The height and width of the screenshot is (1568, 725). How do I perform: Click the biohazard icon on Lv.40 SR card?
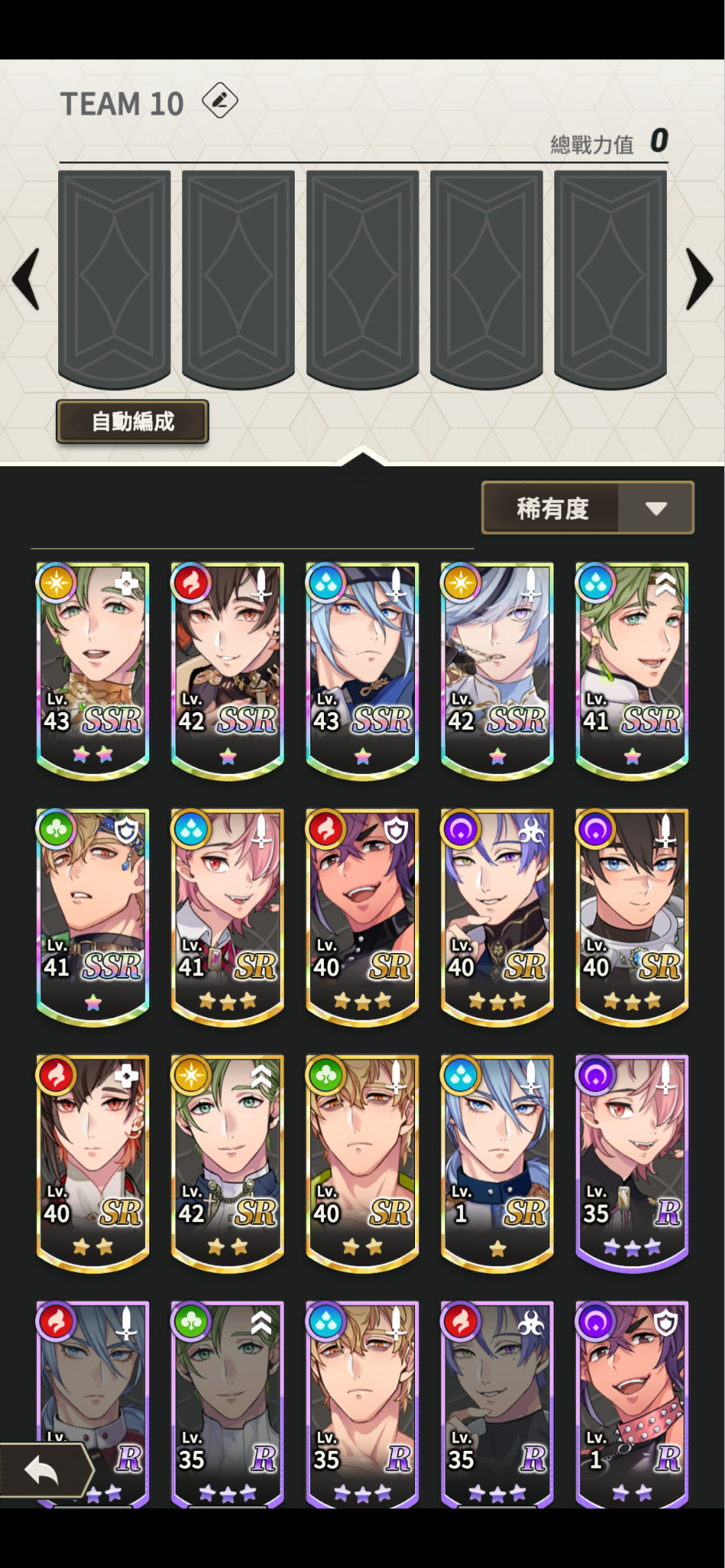coord(531,830)
